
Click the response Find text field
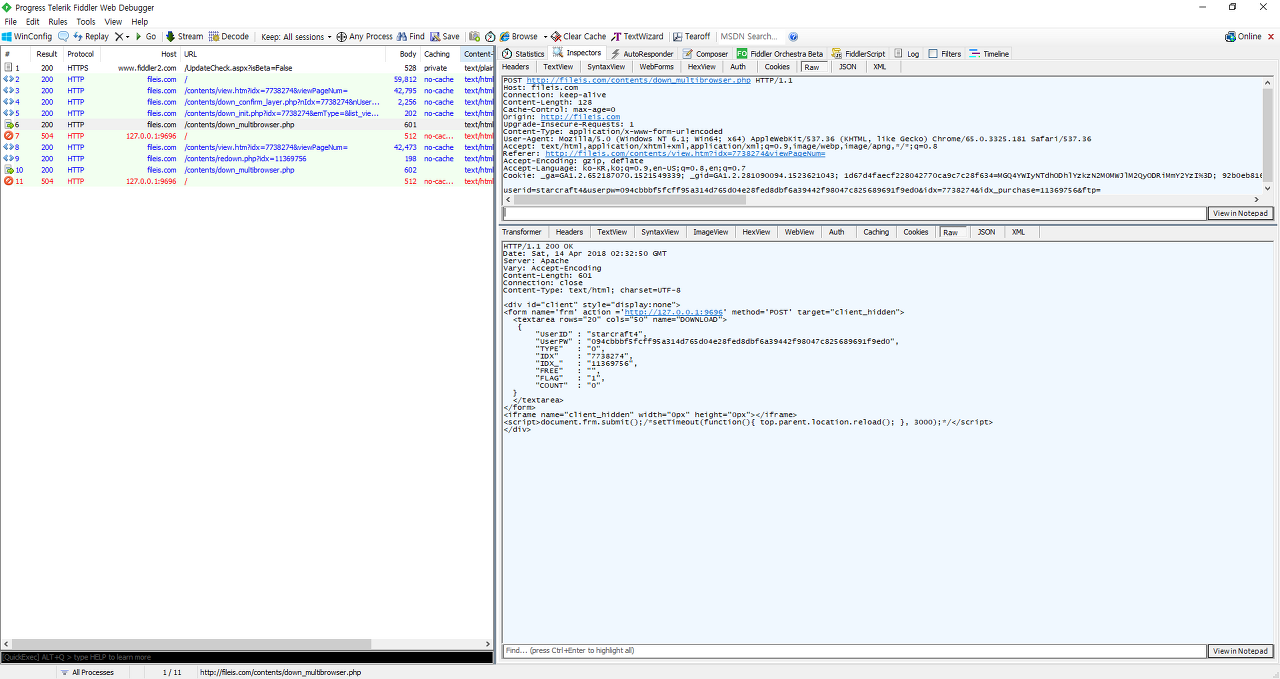pos(854,651)
